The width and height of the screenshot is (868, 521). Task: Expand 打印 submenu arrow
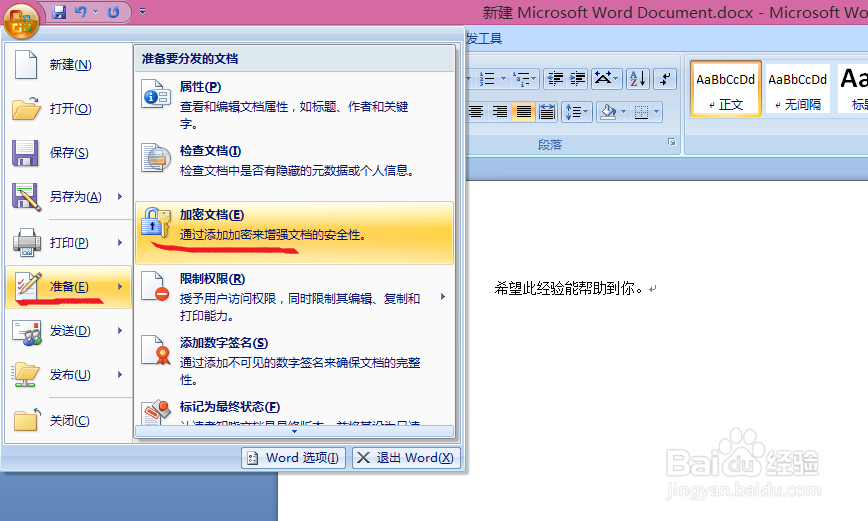(120, 243)
